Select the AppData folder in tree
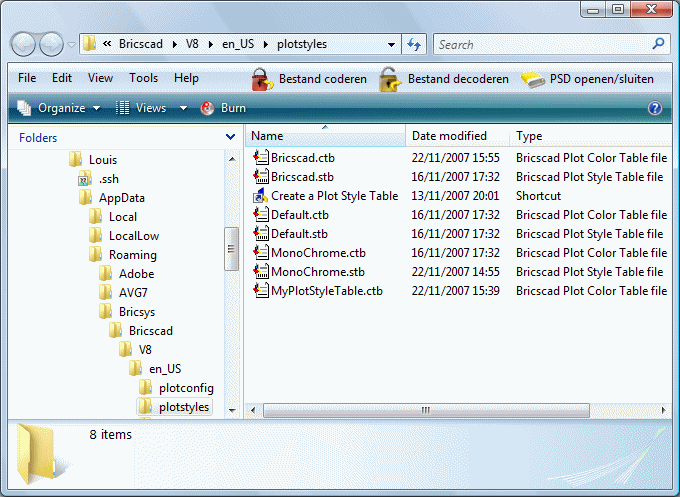This screenshot has width=680, height=497. (122, 198)
